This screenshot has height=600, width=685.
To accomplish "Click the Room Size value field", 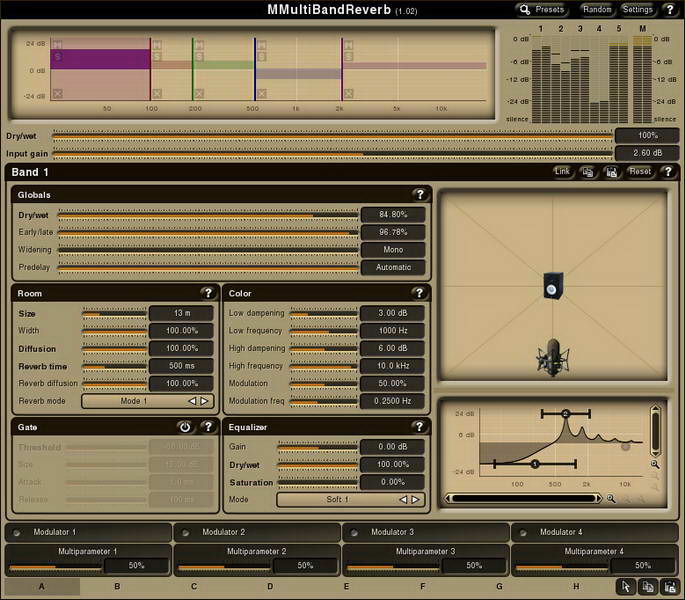I will coord(181,313).
